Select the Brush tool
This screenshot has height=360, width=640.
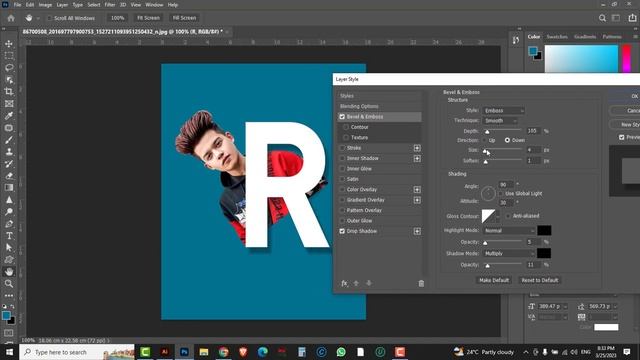(9, 140)
